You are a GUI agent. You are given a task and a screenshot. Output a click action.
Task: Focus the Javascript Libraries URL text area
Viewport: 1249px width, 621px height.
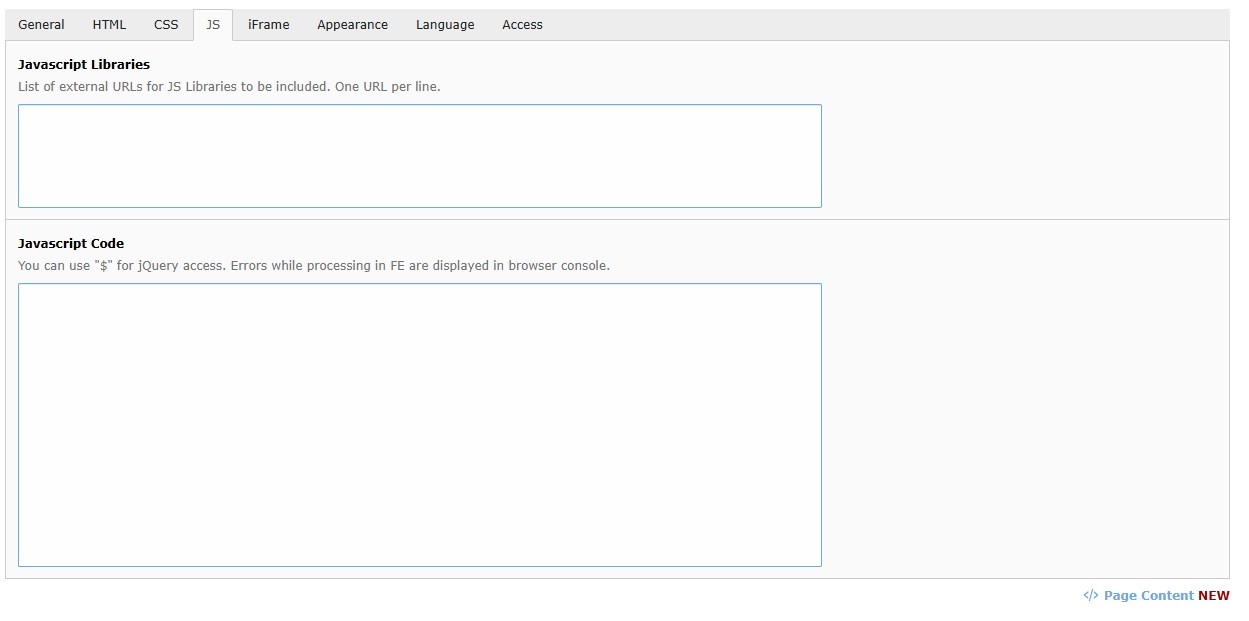pyautogui.click(x=419, y=156)
